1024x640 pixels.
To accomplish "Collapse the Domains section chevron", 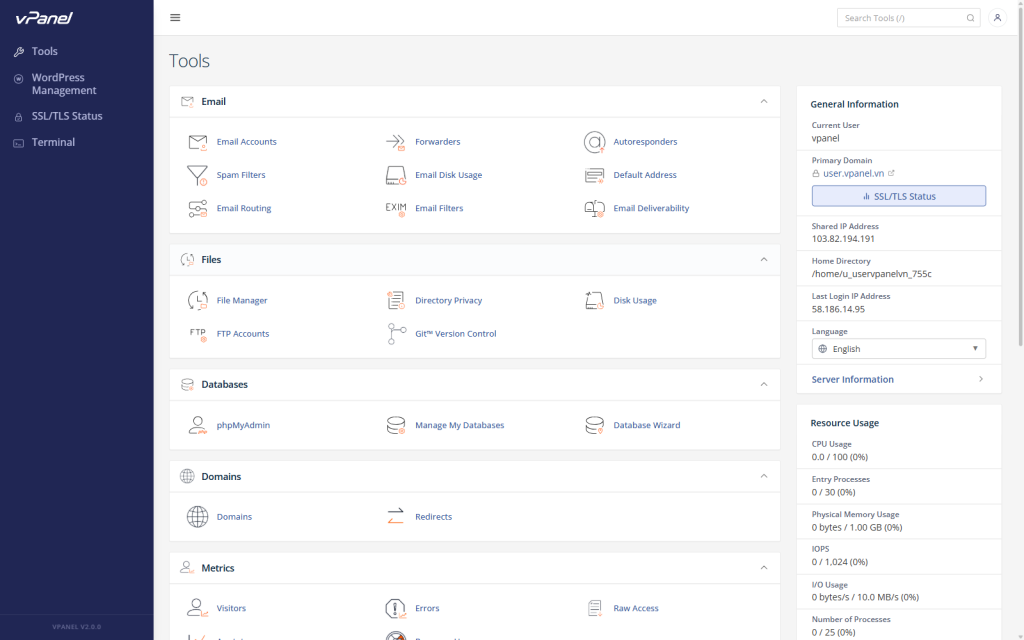I will tap(763, 476).
